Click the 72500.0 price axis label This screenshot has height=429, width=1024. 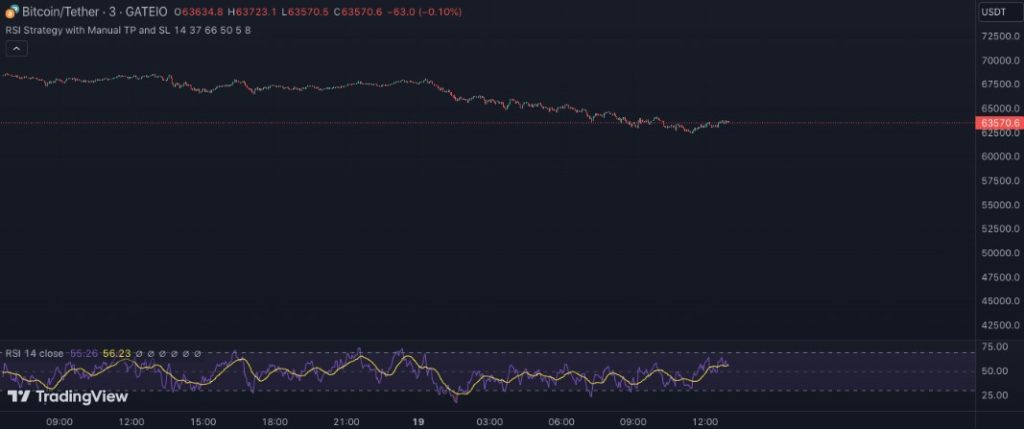[1000, 36]
